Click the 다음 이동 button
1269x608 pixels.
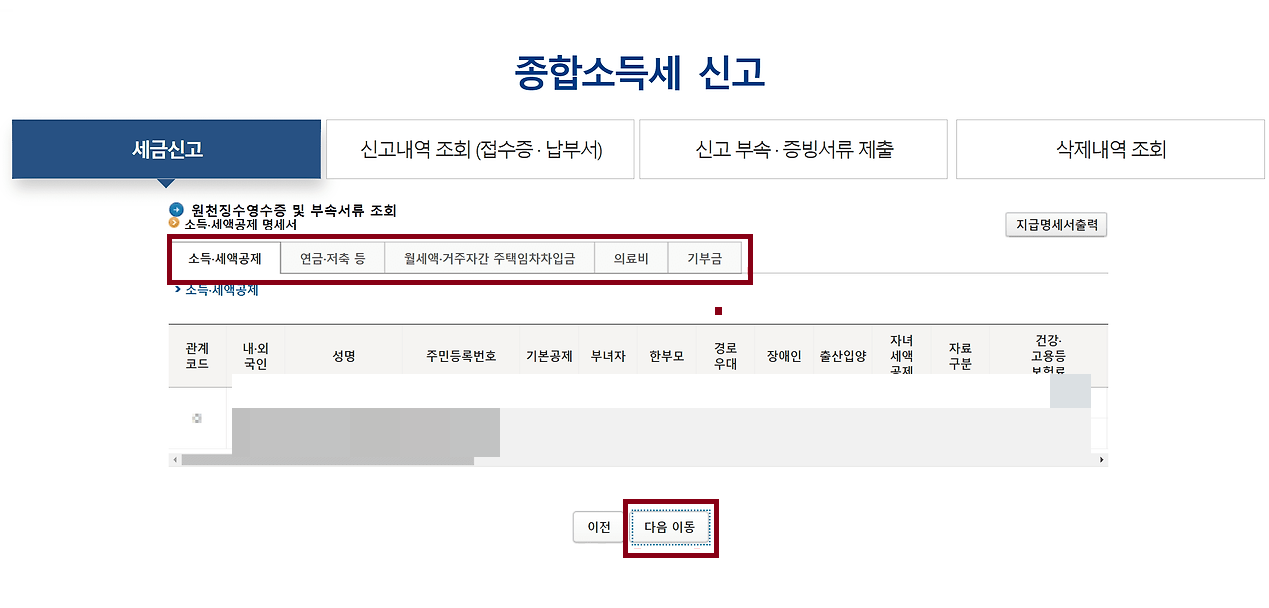(x=671, y=527)
